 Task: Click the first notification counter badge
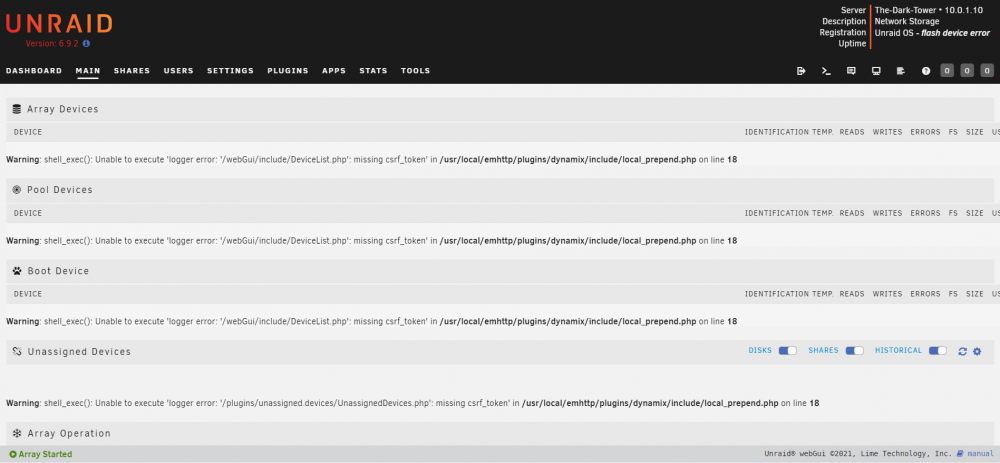pyautogui.click(x=947, y=71)
